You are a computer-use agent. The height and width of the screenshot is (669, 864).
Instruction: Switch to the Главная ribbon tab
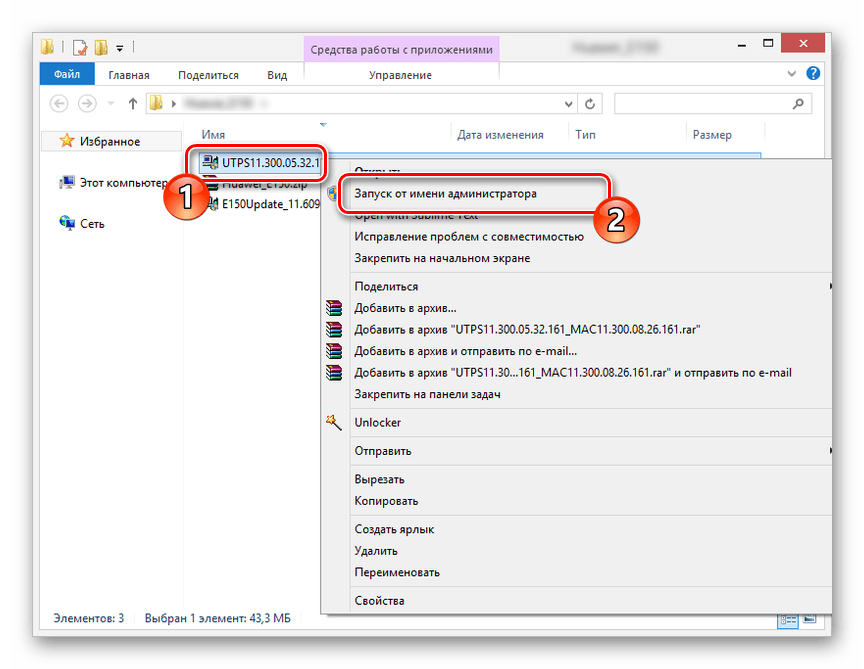pos(128,75)
